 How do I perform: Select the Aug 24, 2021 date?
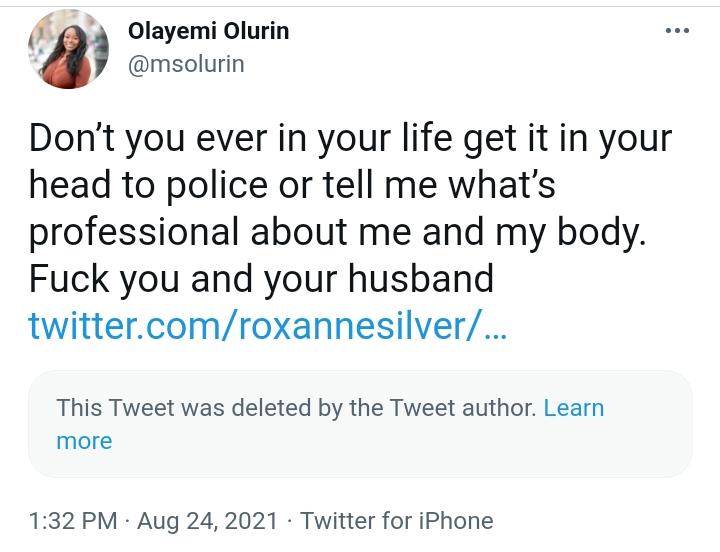pyautogui.click(x=209, y=521)
